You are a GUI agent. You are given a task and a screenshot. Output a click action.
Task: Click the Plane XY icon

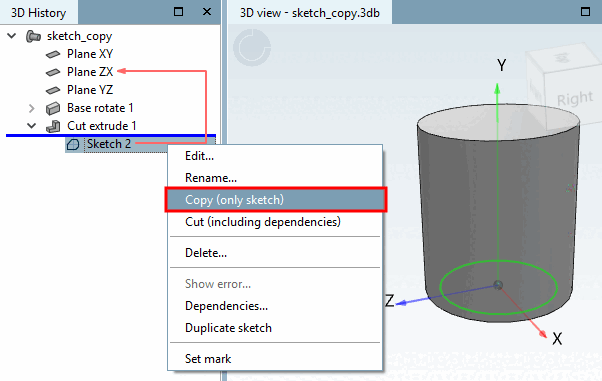(53, 54)
